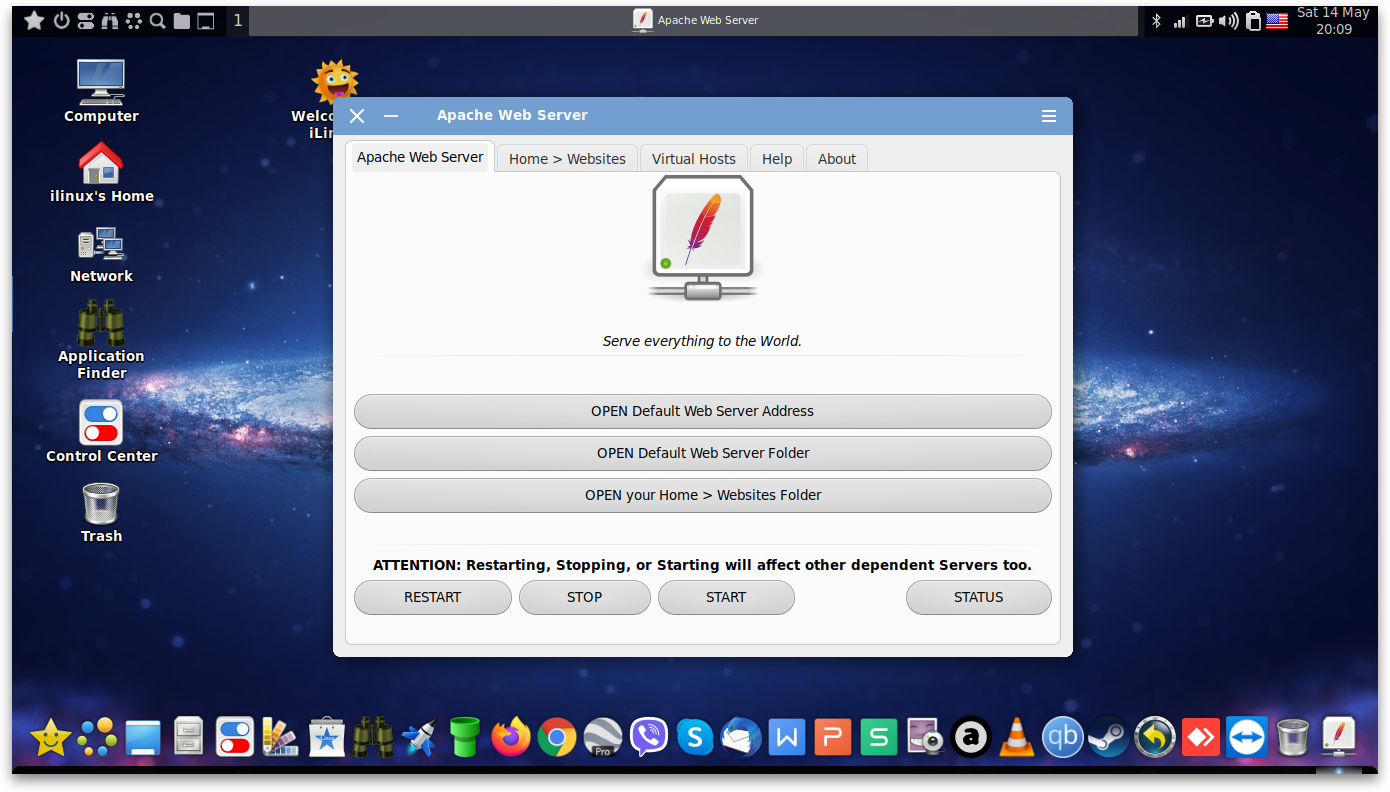Viewport: 1390px width, 792px height.
Task: Open the WPS Presentation dock icon
Action: (x=833, y=738)
